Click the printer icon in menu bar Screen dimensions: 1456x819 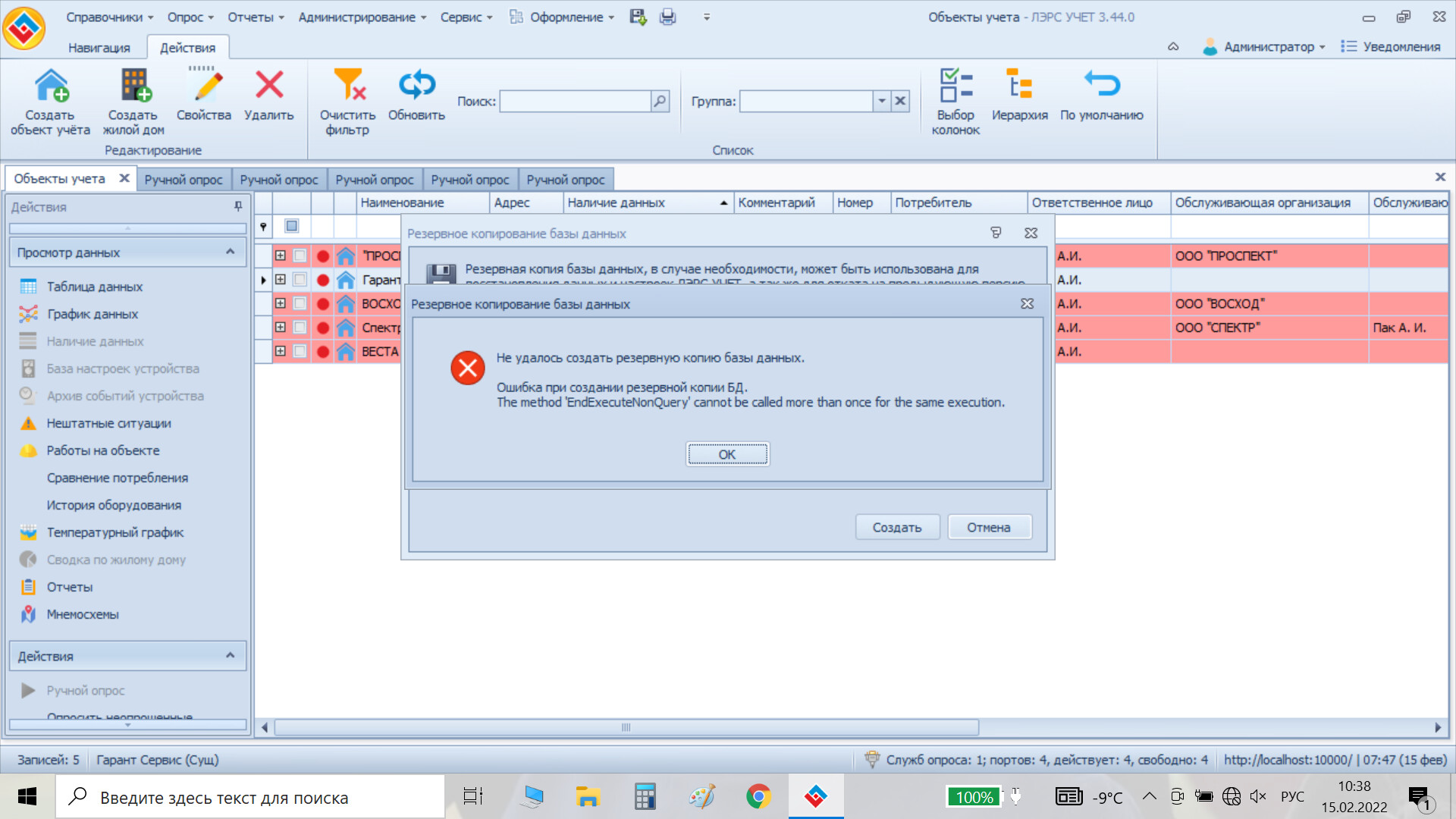[x=667, y=17]
